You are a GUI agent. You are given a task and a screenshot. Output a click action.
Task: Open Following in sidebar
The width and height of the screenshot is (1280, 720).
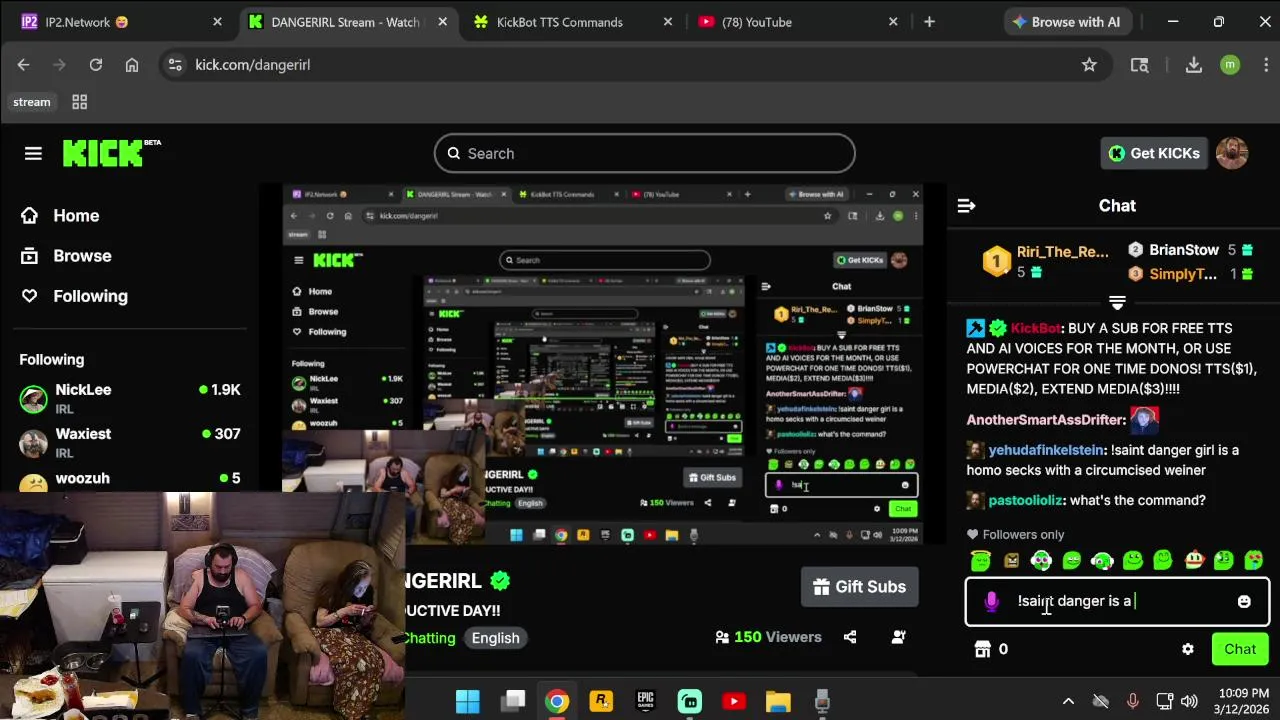(x=74, y=296)
